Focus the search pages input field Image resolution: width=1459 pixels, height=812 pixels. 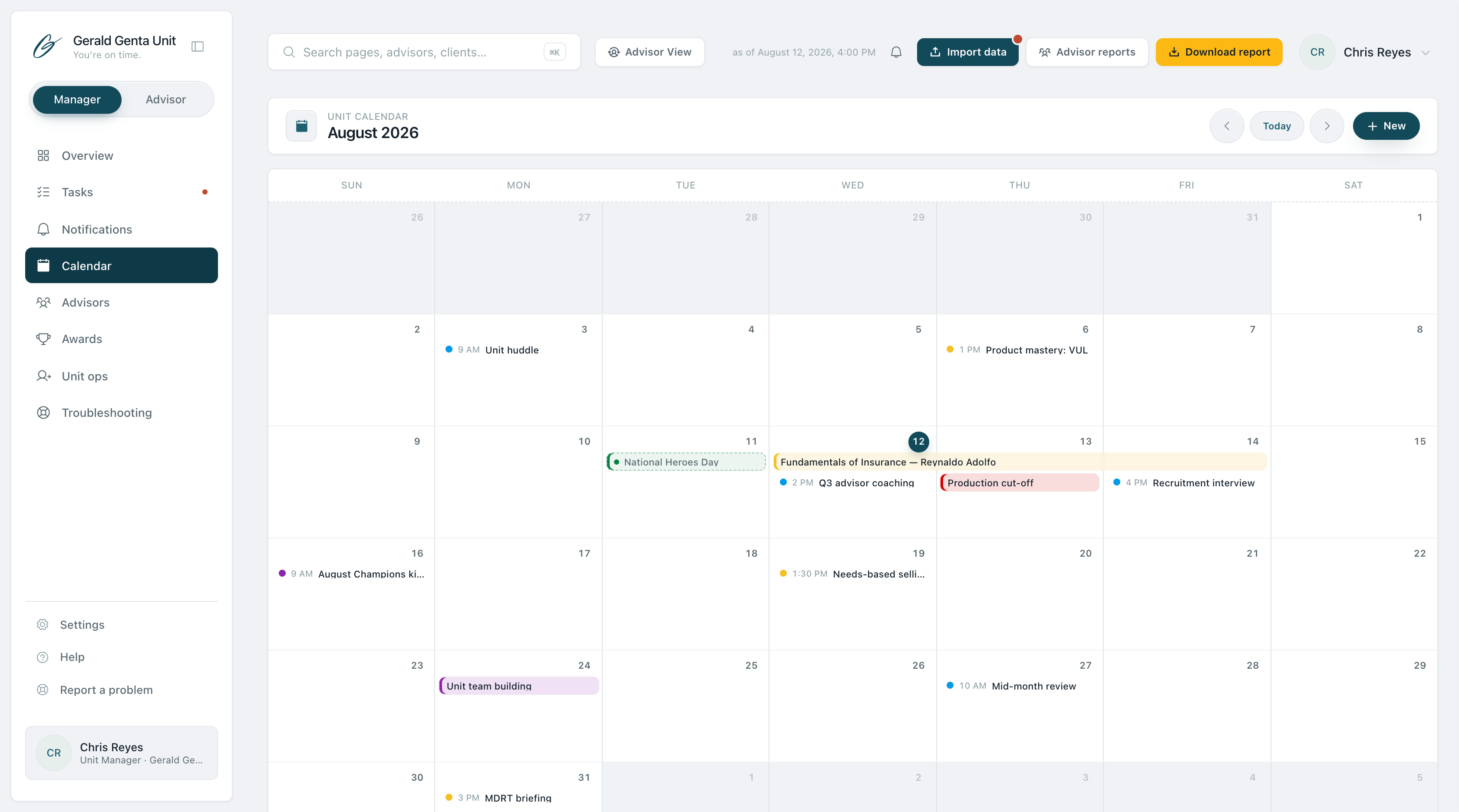pyautogui.click(x=424, y=52)
